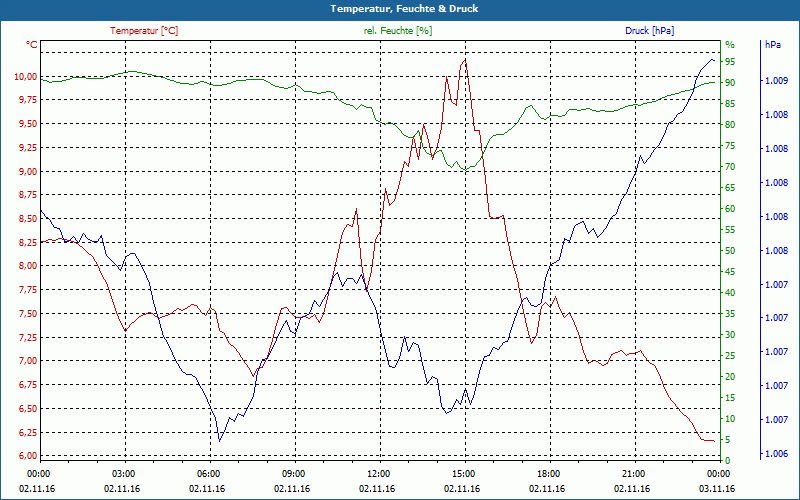This screenshot has height=500, width=800.
Task: Click the '02.11.16' date under 18:00
Action: pyautogui.click(x=547, y=488)
